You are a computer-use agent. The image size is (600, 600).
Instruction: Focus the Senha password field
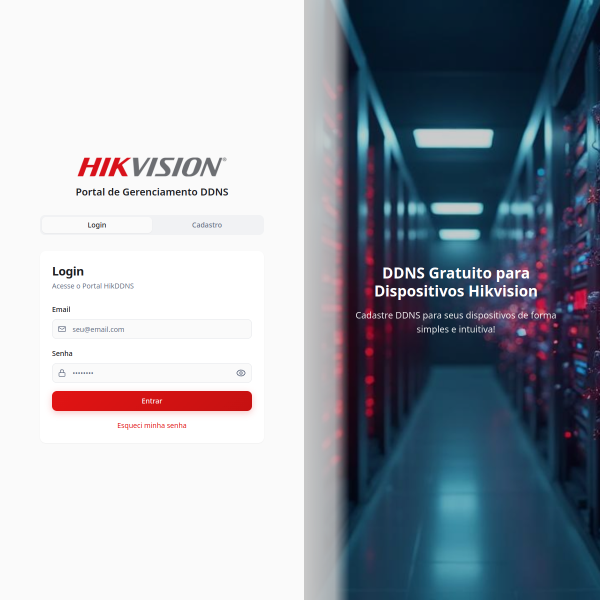152,373
